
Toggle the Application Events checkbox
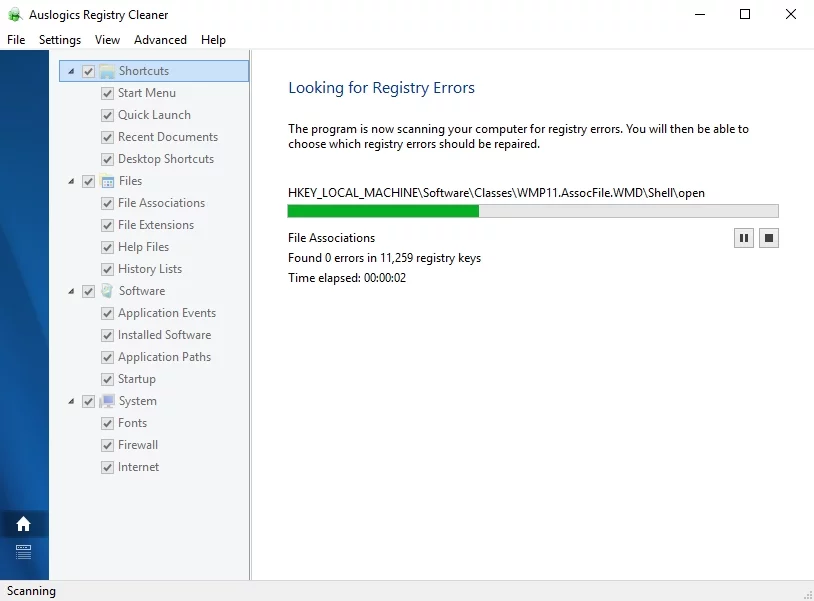pos(107,313)
